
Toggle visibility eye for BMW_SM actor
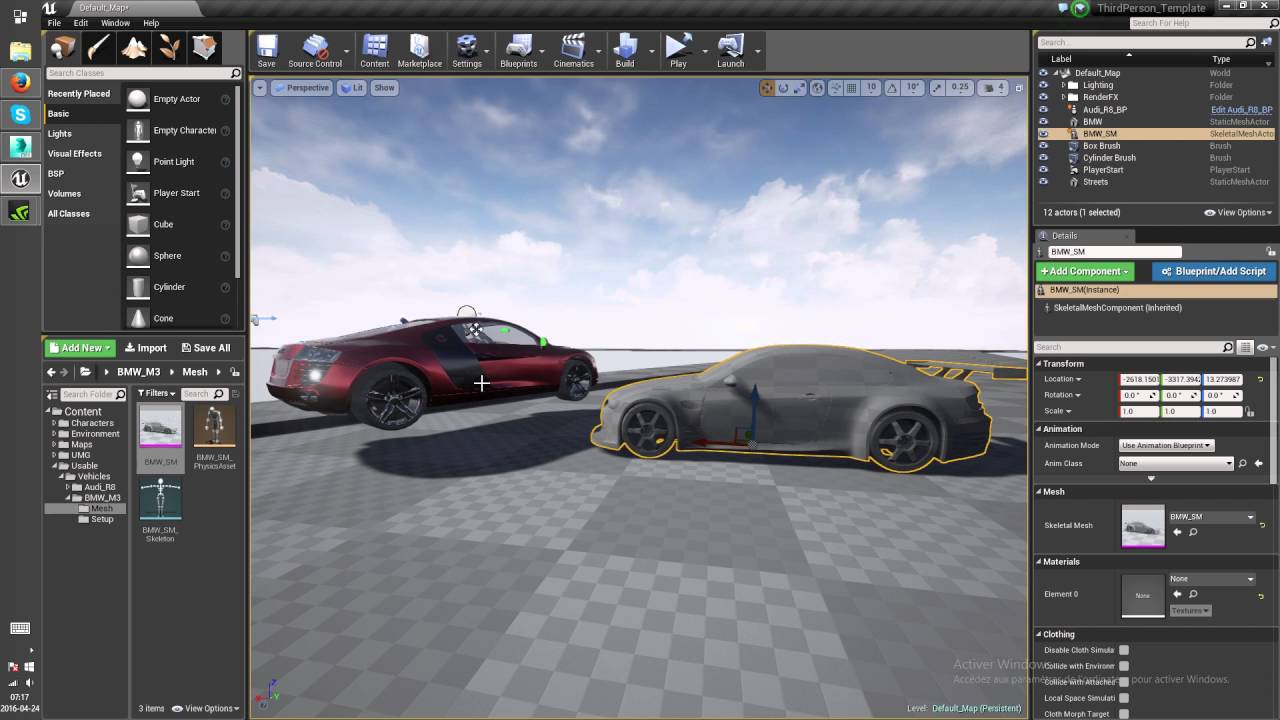pyautogui.click(x=1044, y=133)
